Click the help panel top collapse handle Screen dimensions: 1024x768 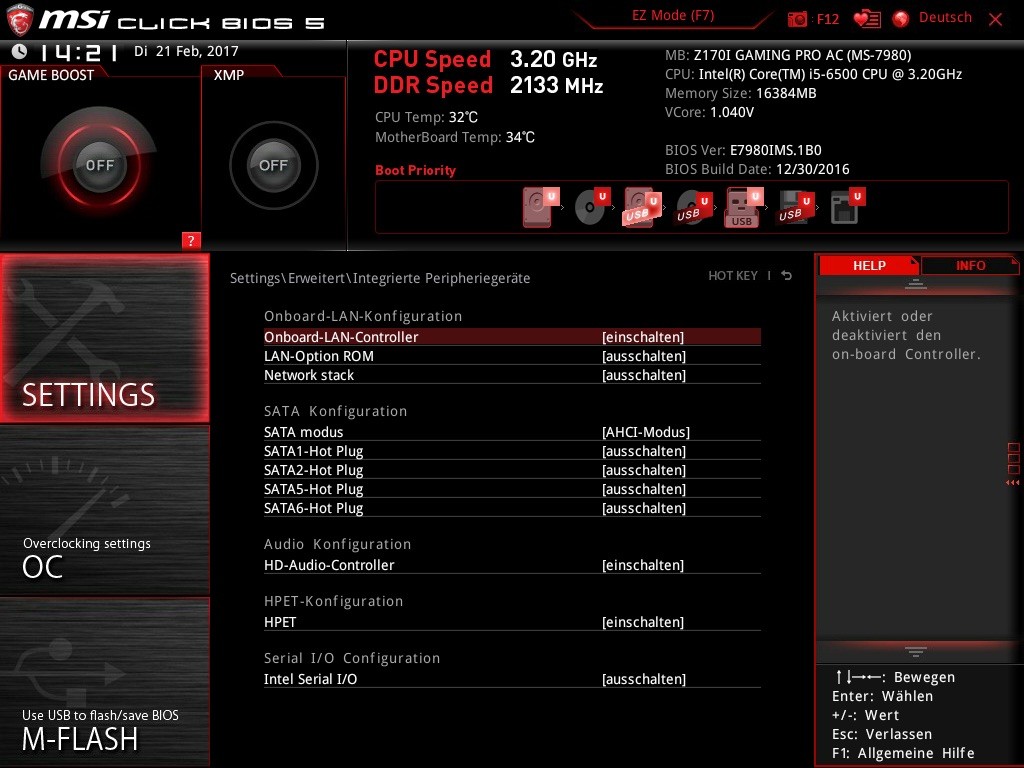[x=916, y=283]
